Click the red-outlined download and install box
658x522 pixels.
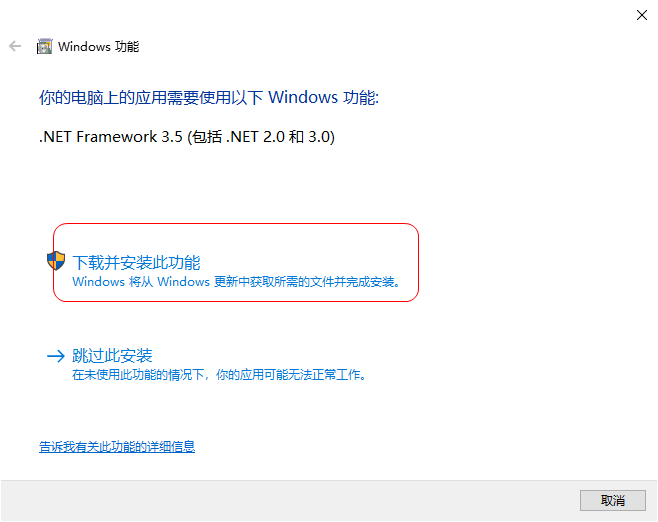[x=236, y=262]
